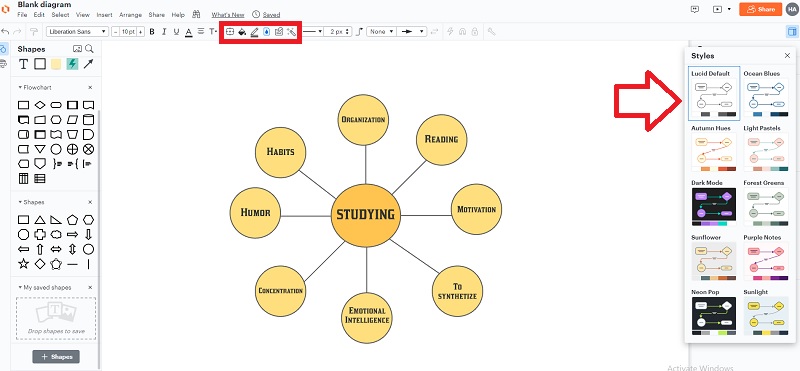Click the undo arrow in the toolbar
The image size is (800, 371).
pos(5,32)
